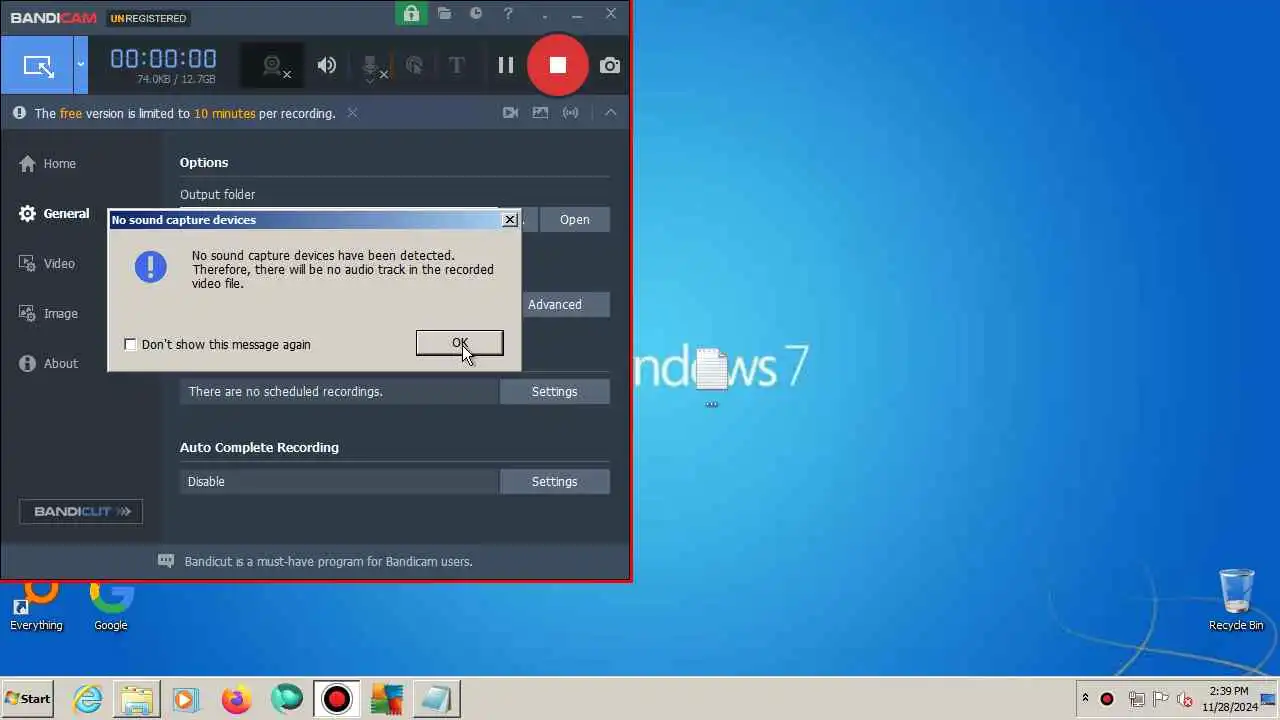The width and height of the screenshot is (1280, 720).
Task: Click the image icon in notice bar
Action: [540, 113]
